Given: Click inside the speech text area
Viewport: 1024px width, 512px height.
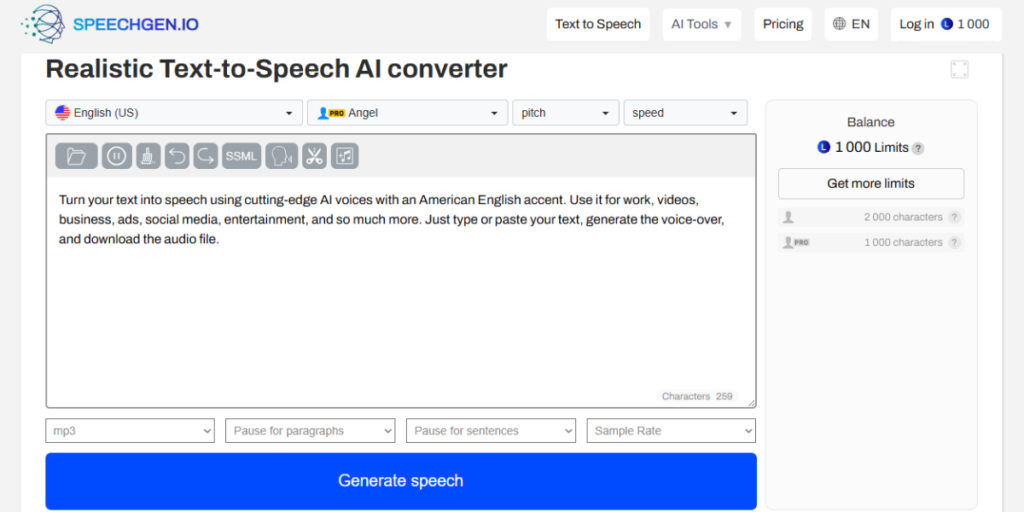Looking at the screenshot, I should (x=401, y=294).
